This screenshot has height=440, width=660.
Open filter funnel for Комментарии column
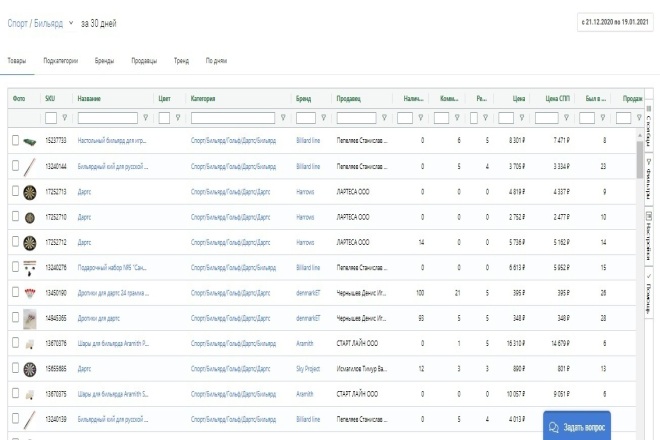coord(457,118)
